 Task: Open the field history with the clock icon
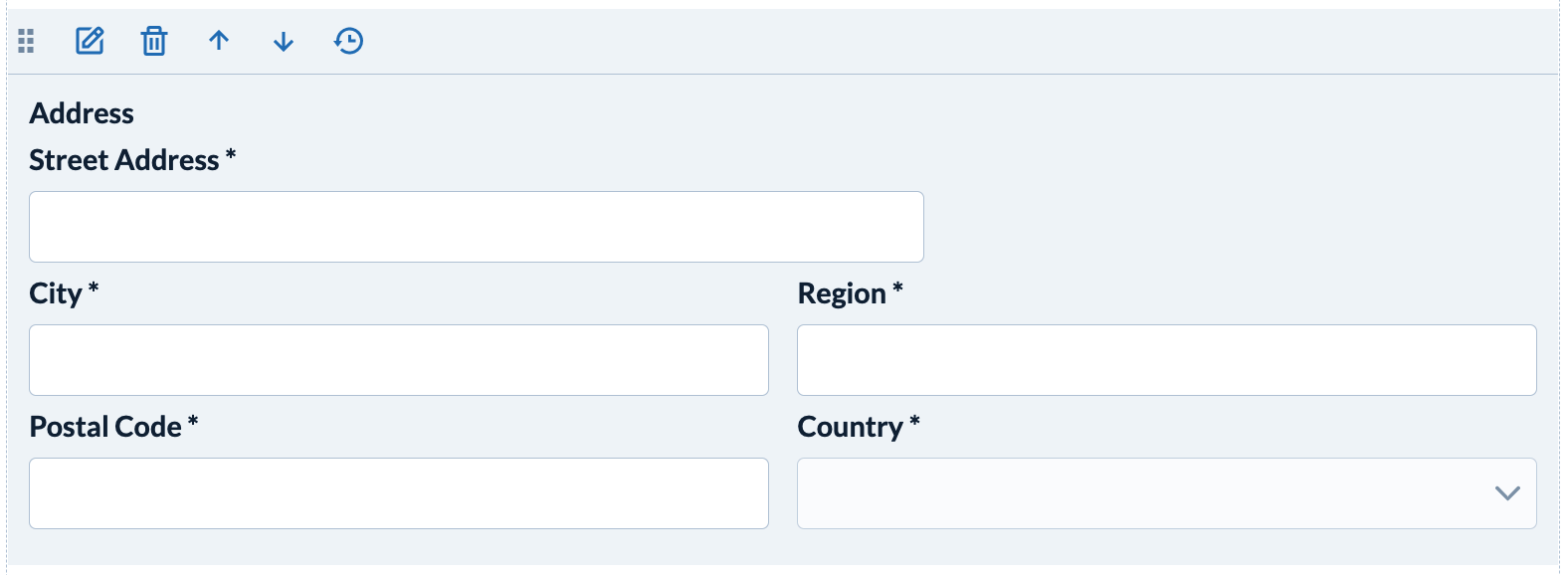(347, 41)
